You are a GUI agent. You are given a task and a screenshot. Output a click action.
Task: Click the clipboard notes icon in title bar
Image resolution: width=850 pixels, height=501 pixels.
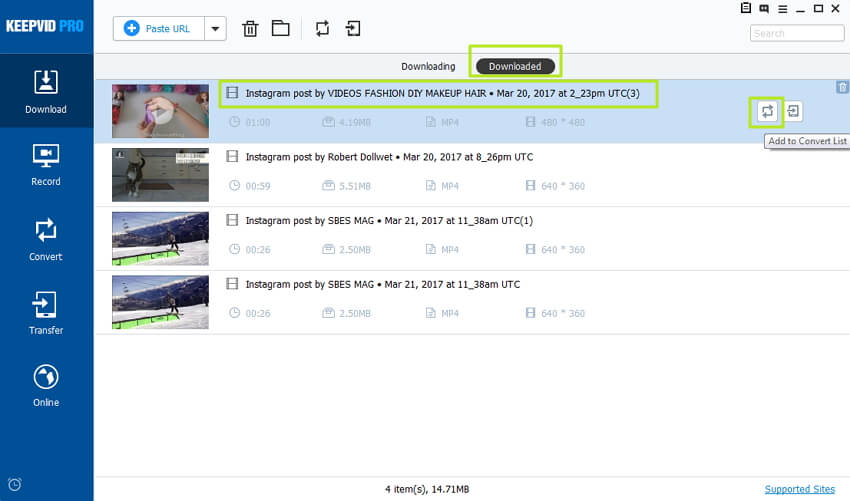[x=746, y=8]
